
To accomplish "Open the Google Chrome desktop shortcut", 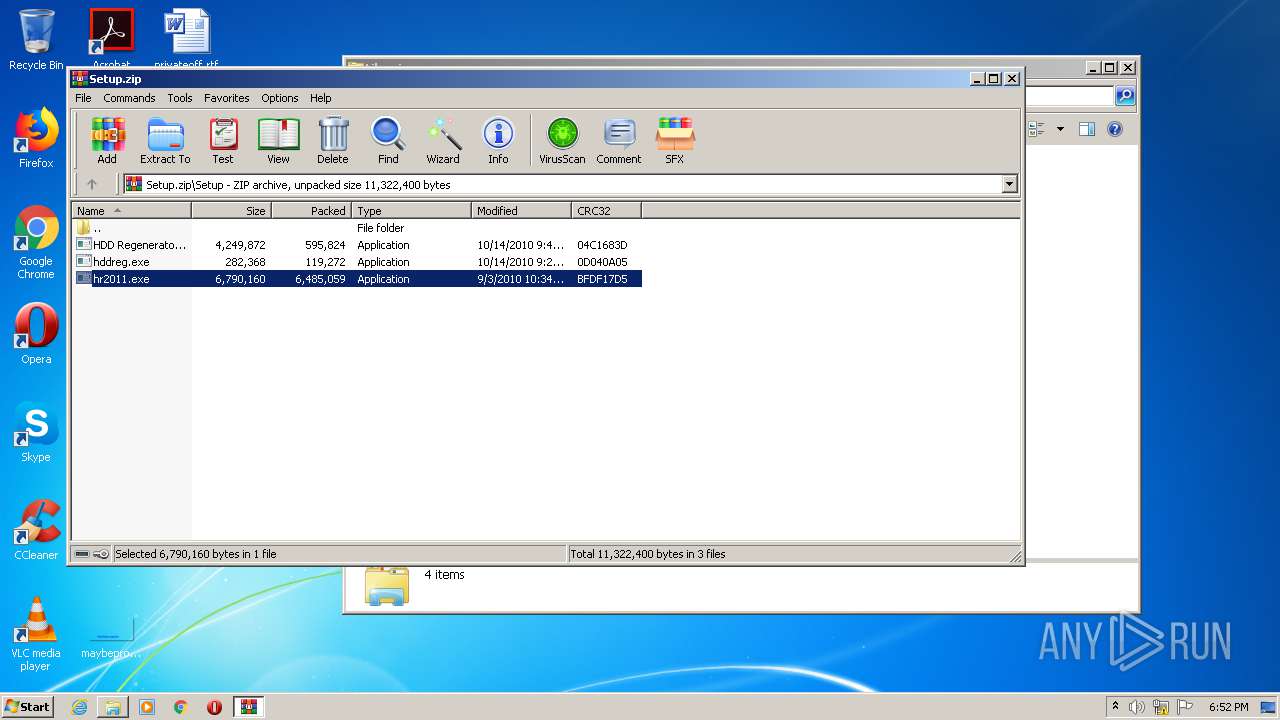I will pos(36,243).
